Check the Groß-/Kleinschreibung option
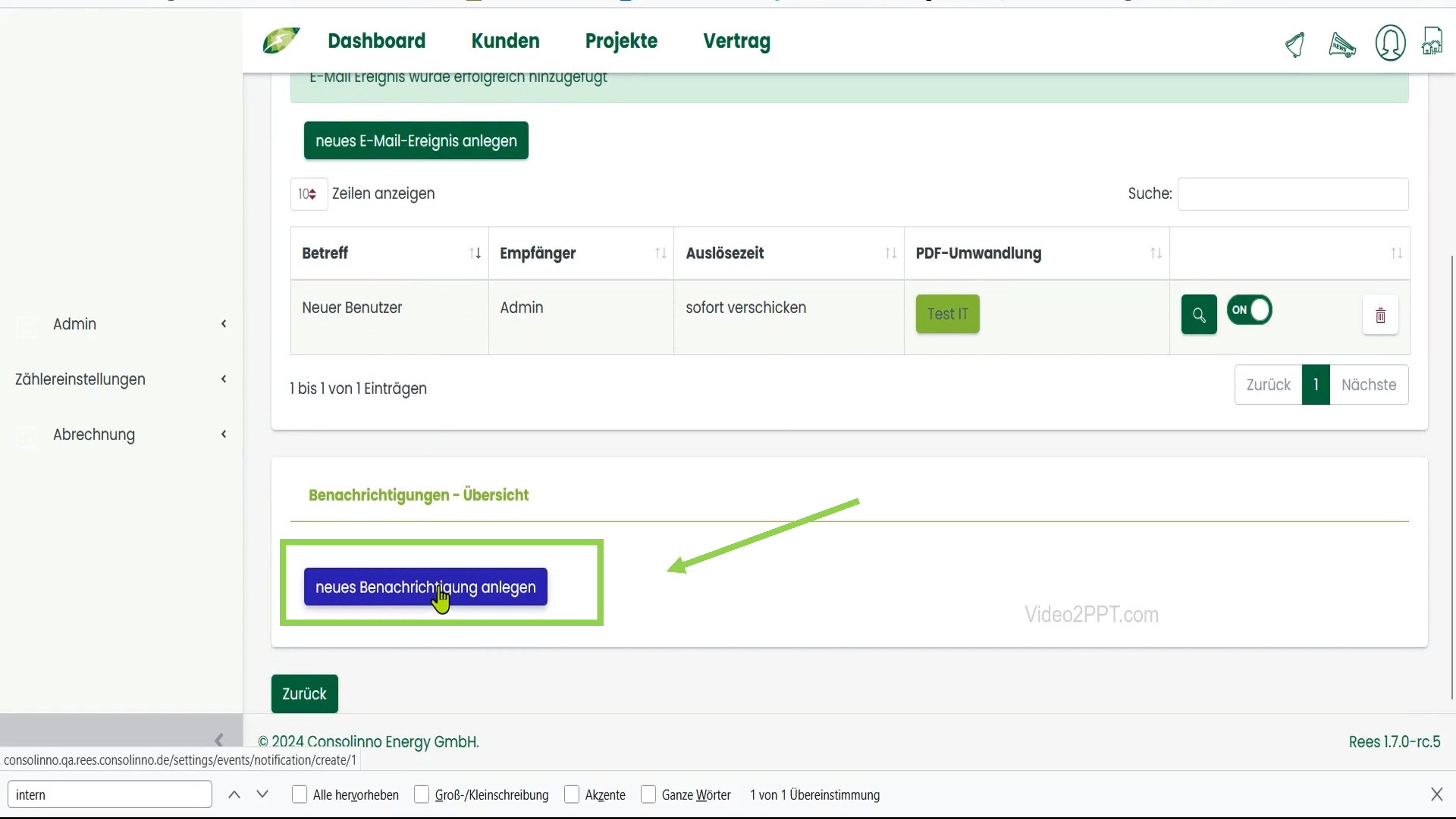 pos(421,794)
